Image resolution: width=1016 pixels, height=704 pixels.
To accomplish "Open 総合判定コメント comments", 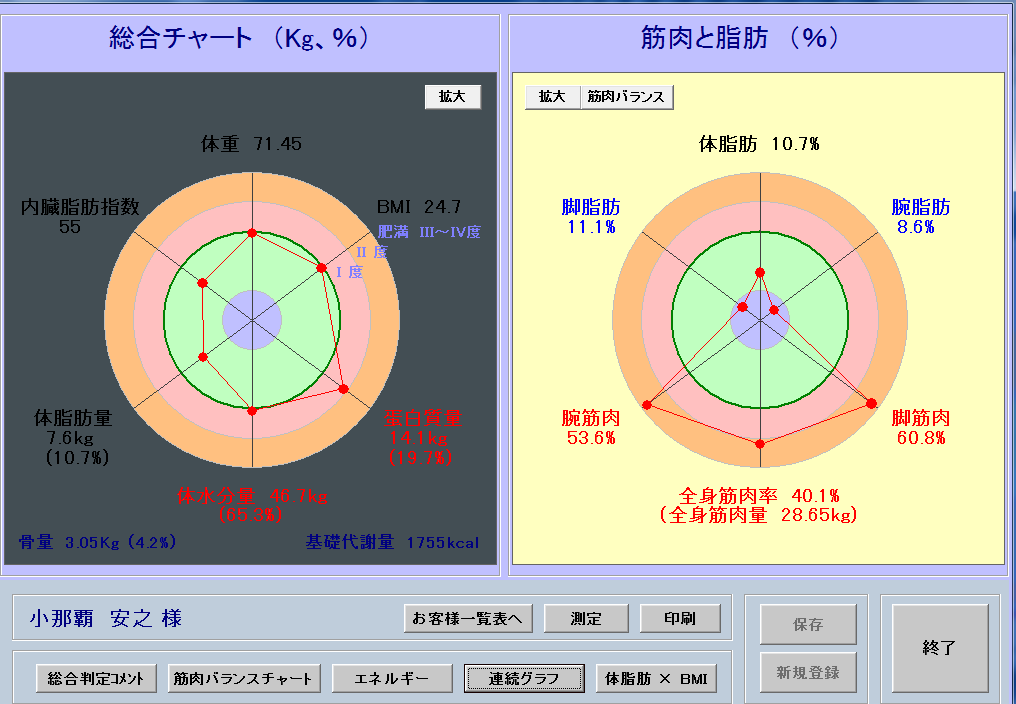I will [95, 679].
